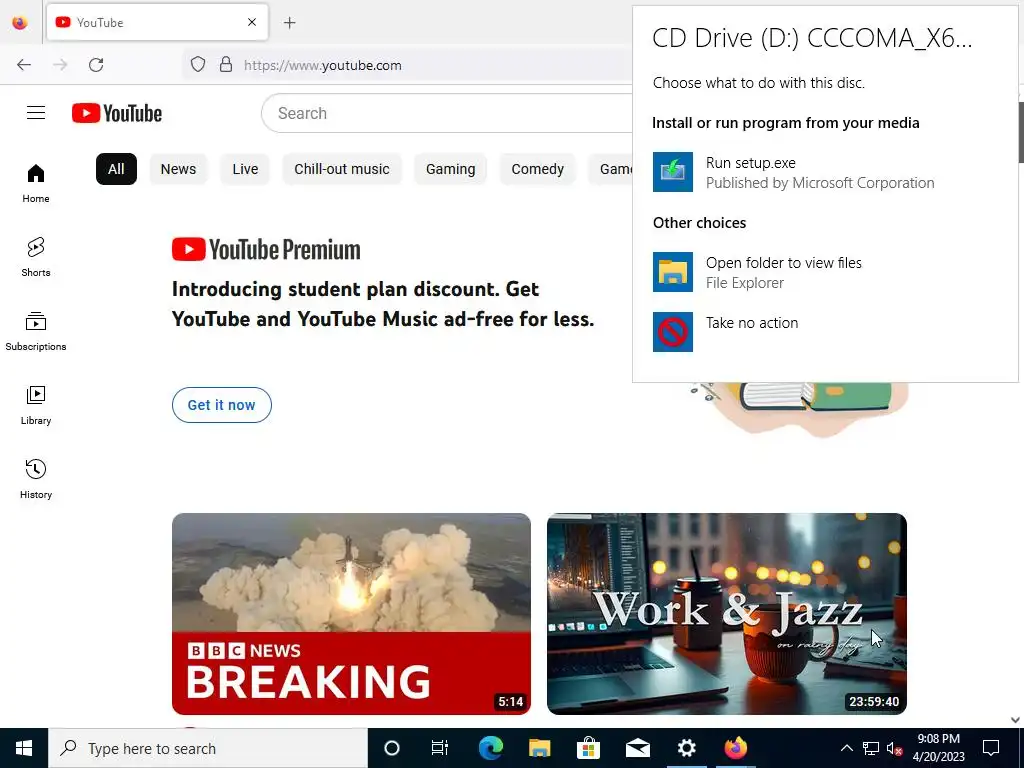Image resolution: width=1024 pixels, height=768 pixels.
Task: Open the BBC News Breaking video thumbnail
Action: [351, 614]
